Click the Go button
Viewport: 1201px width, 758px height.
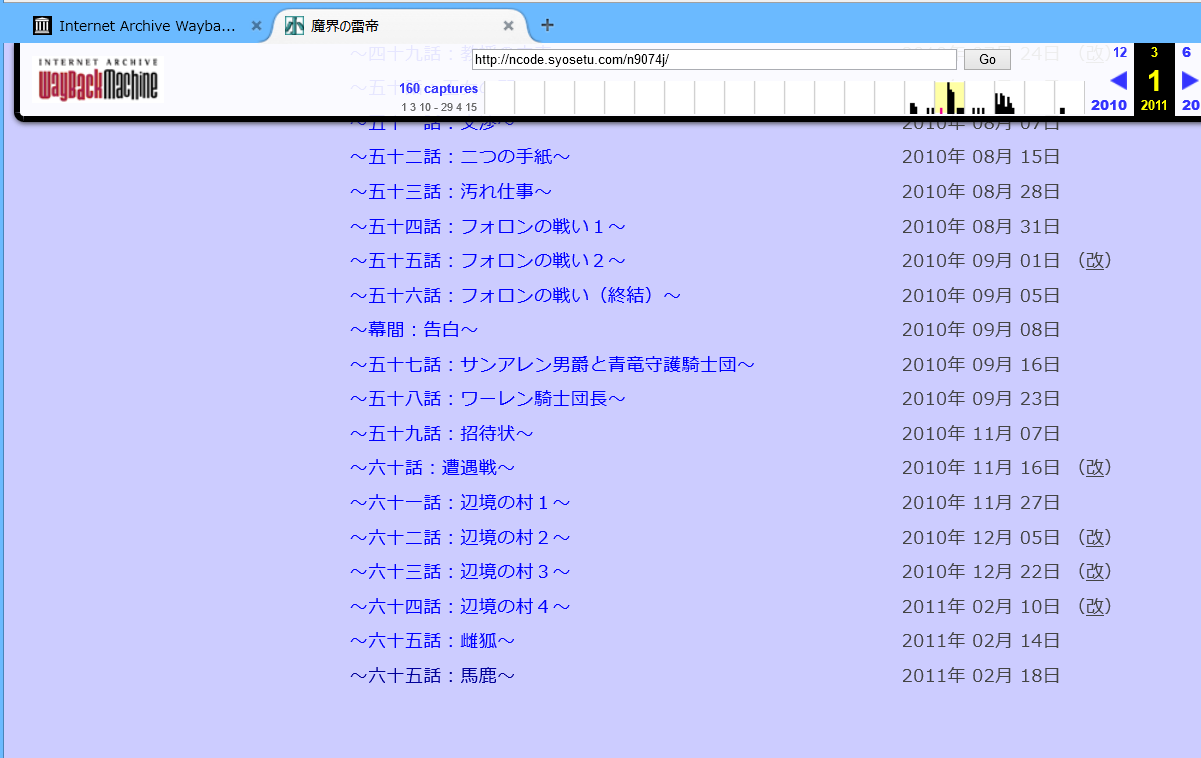[987, 60]
